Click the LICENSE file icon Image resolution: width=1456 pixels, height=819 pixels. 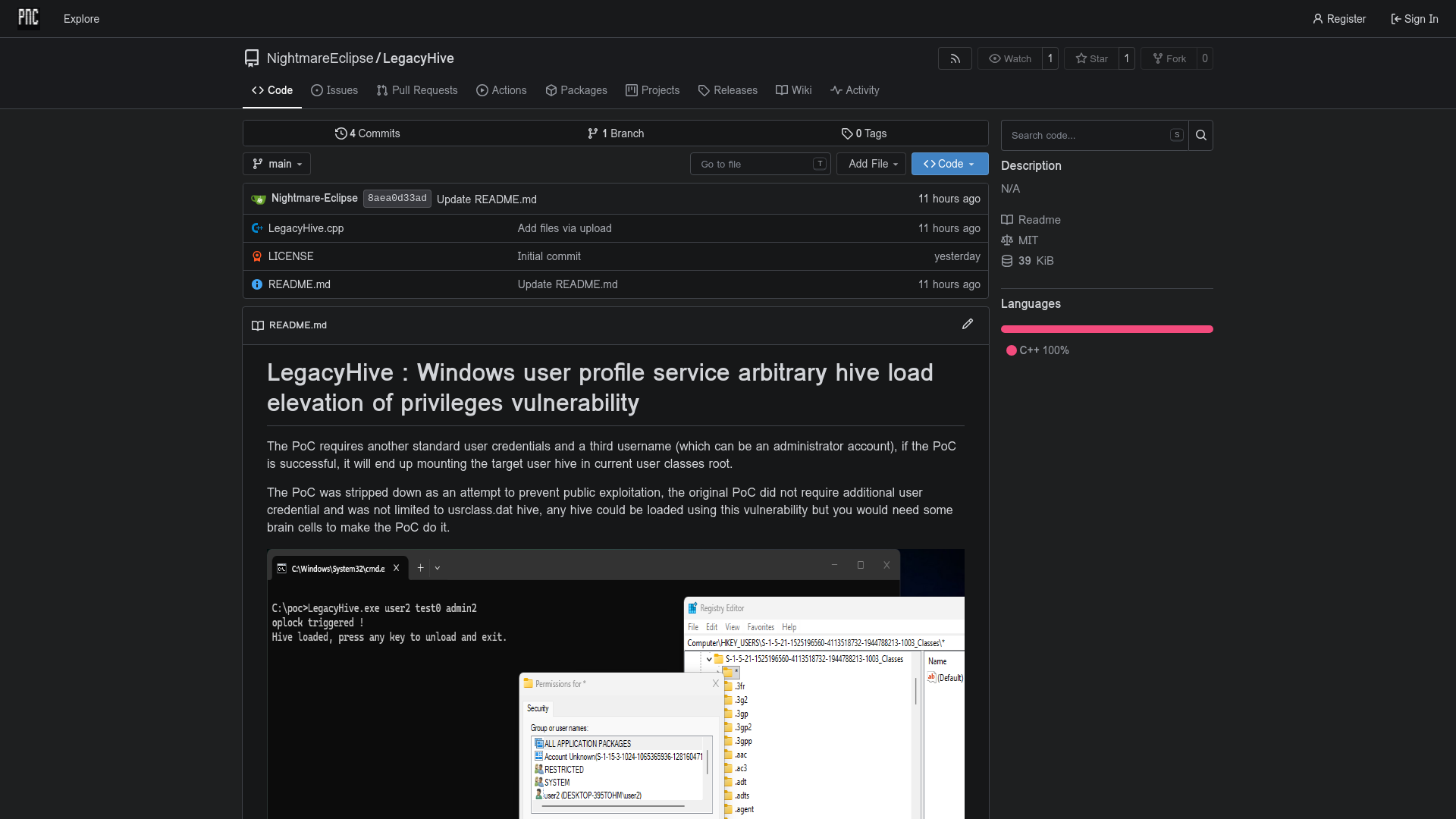(257, 256)
